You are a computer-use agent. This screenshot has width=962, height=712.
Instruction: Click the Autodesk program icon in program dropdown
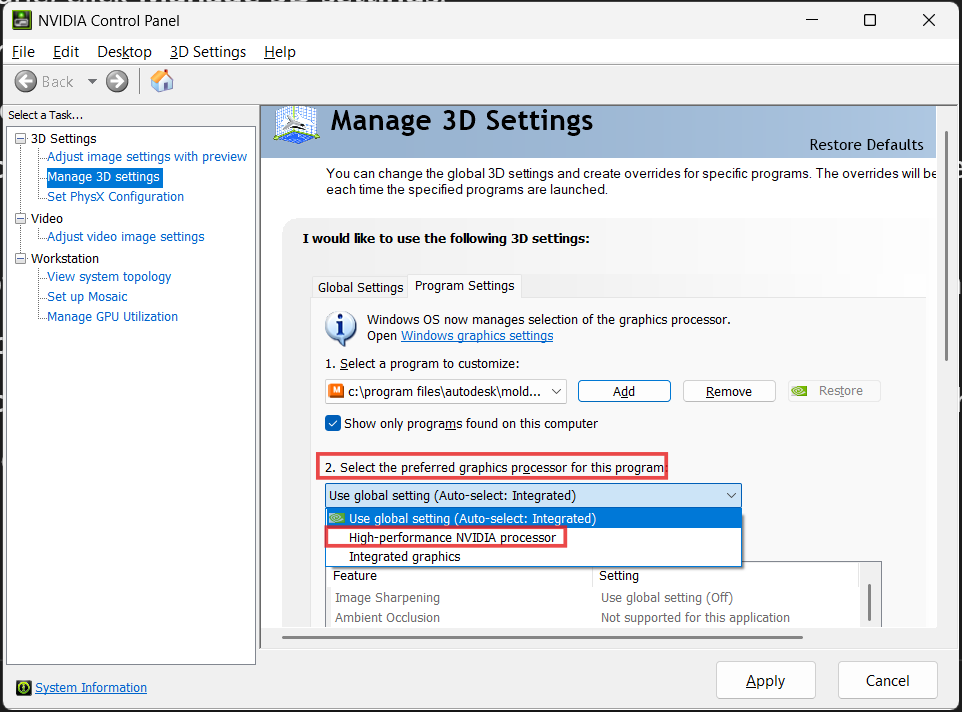click(x=336, y=391)
